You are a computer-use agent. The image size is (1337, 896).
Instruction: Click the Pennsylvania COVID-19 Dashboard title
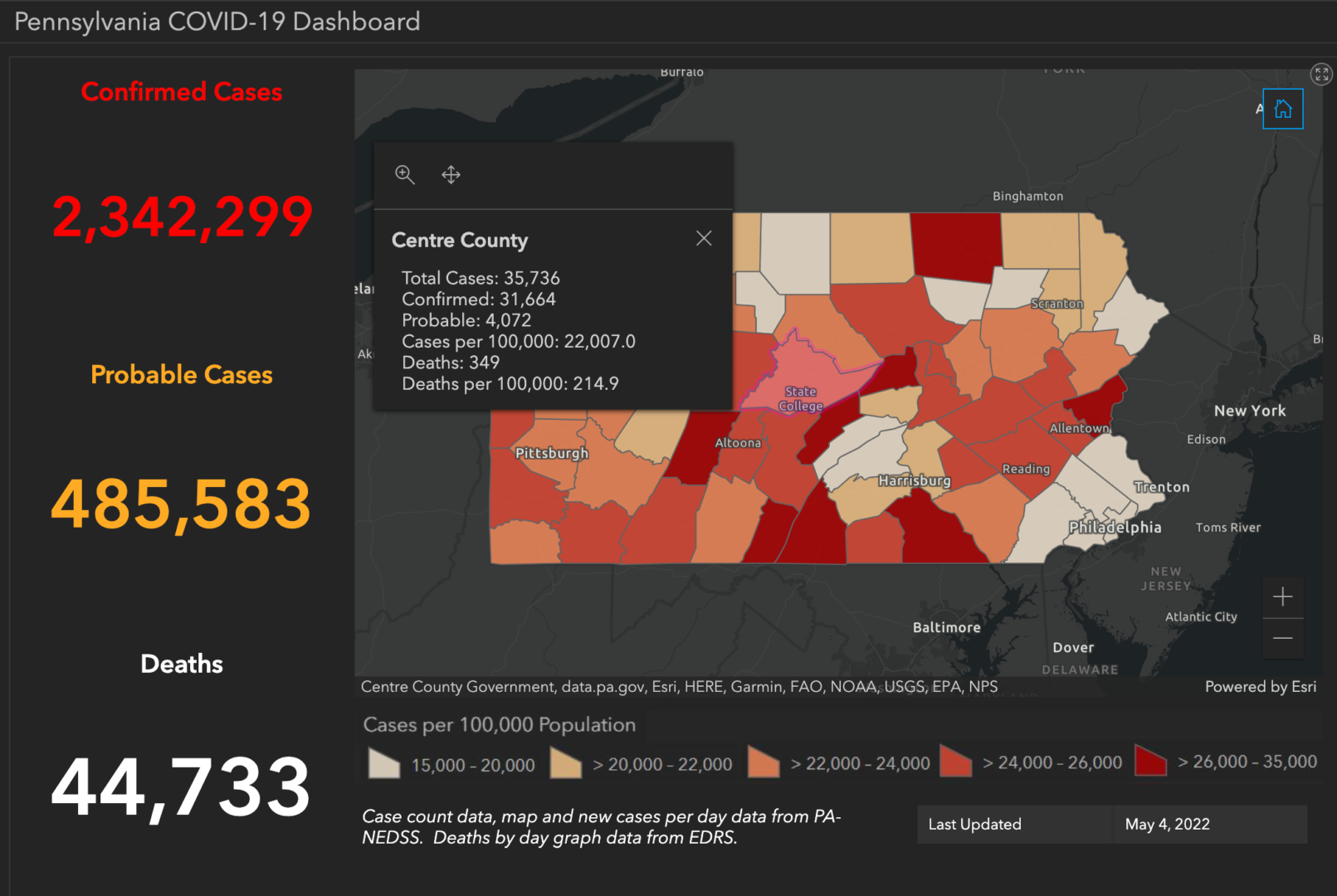[x=217, y=21]
